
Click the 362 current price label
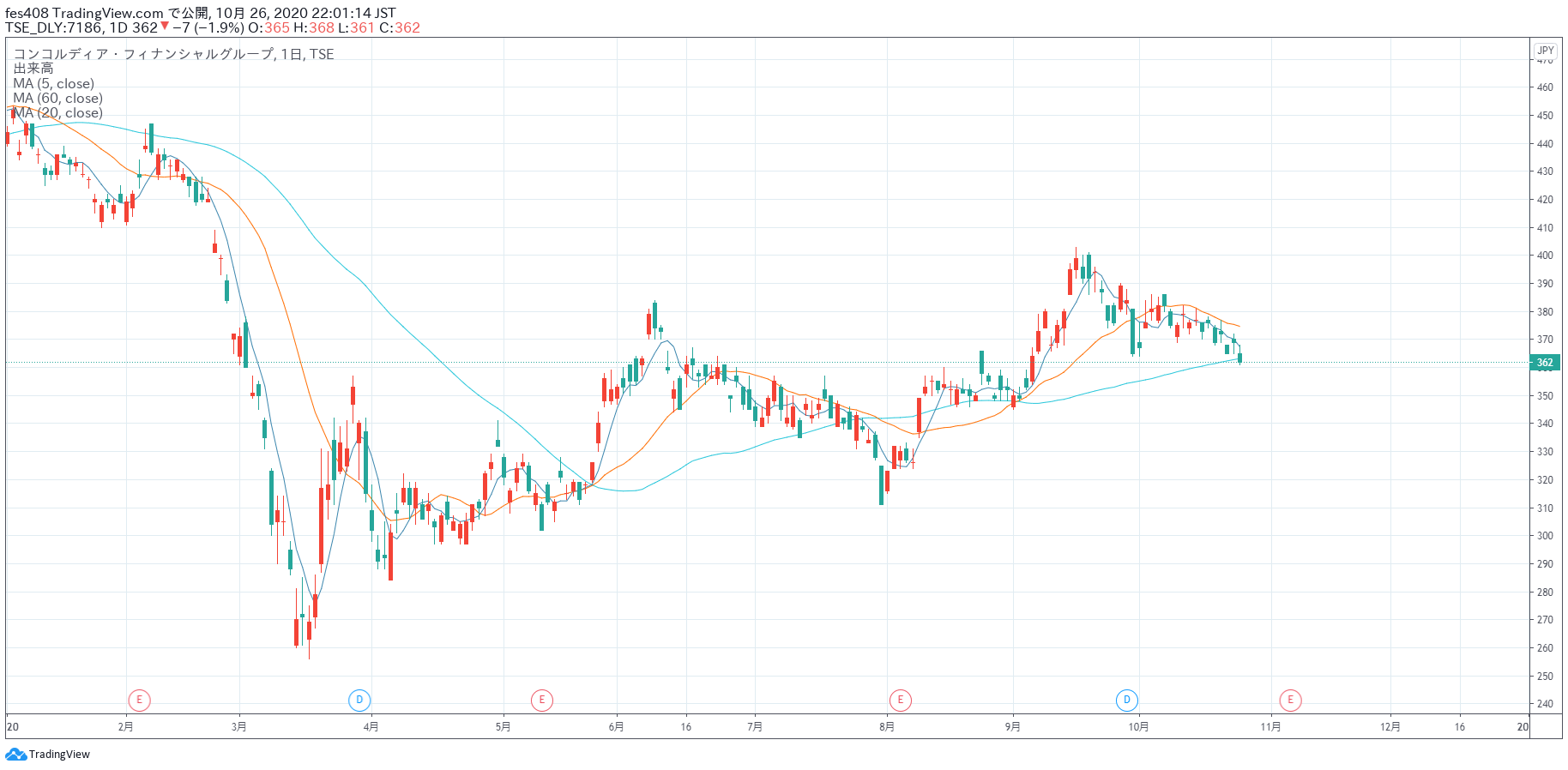tap(1545, 363)
